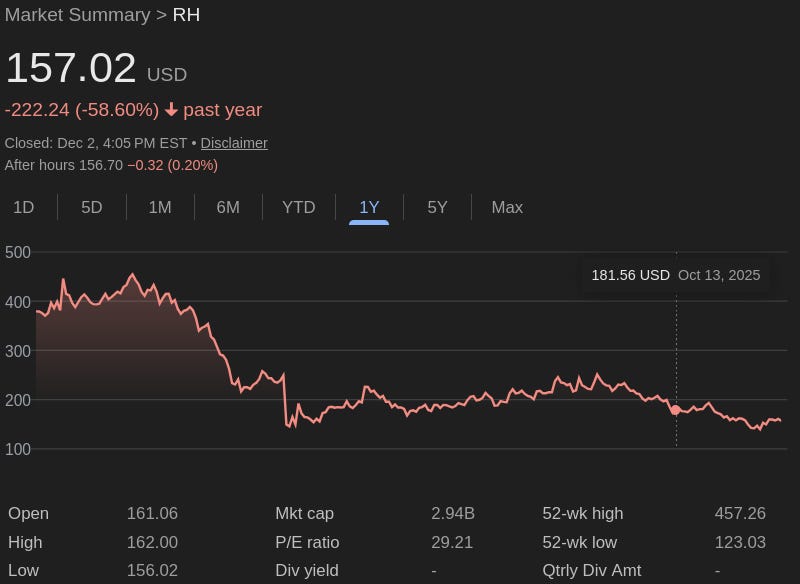Click the red down arrow icon
Screen dimensions: 800x584
point(171,110)
